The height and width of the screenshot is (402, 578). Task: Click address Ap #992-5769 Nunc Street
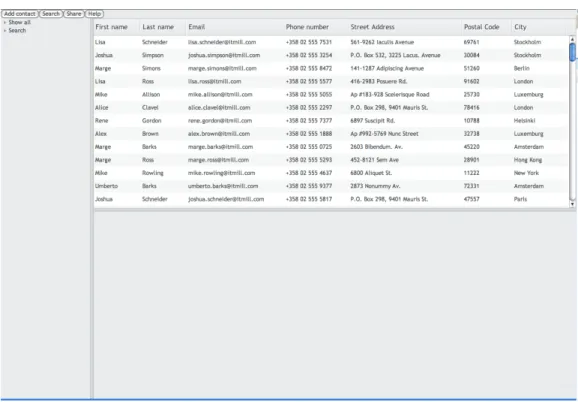point(384,134)
